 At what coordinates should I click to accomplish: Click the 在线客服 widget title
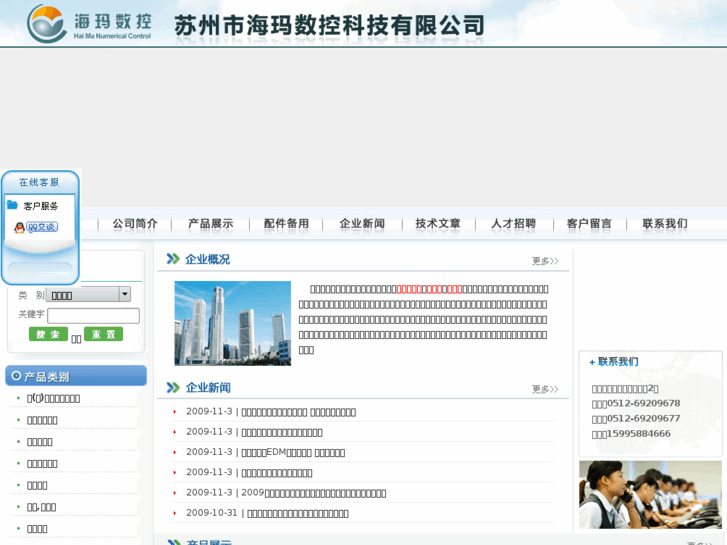click(x=39, y=182)
